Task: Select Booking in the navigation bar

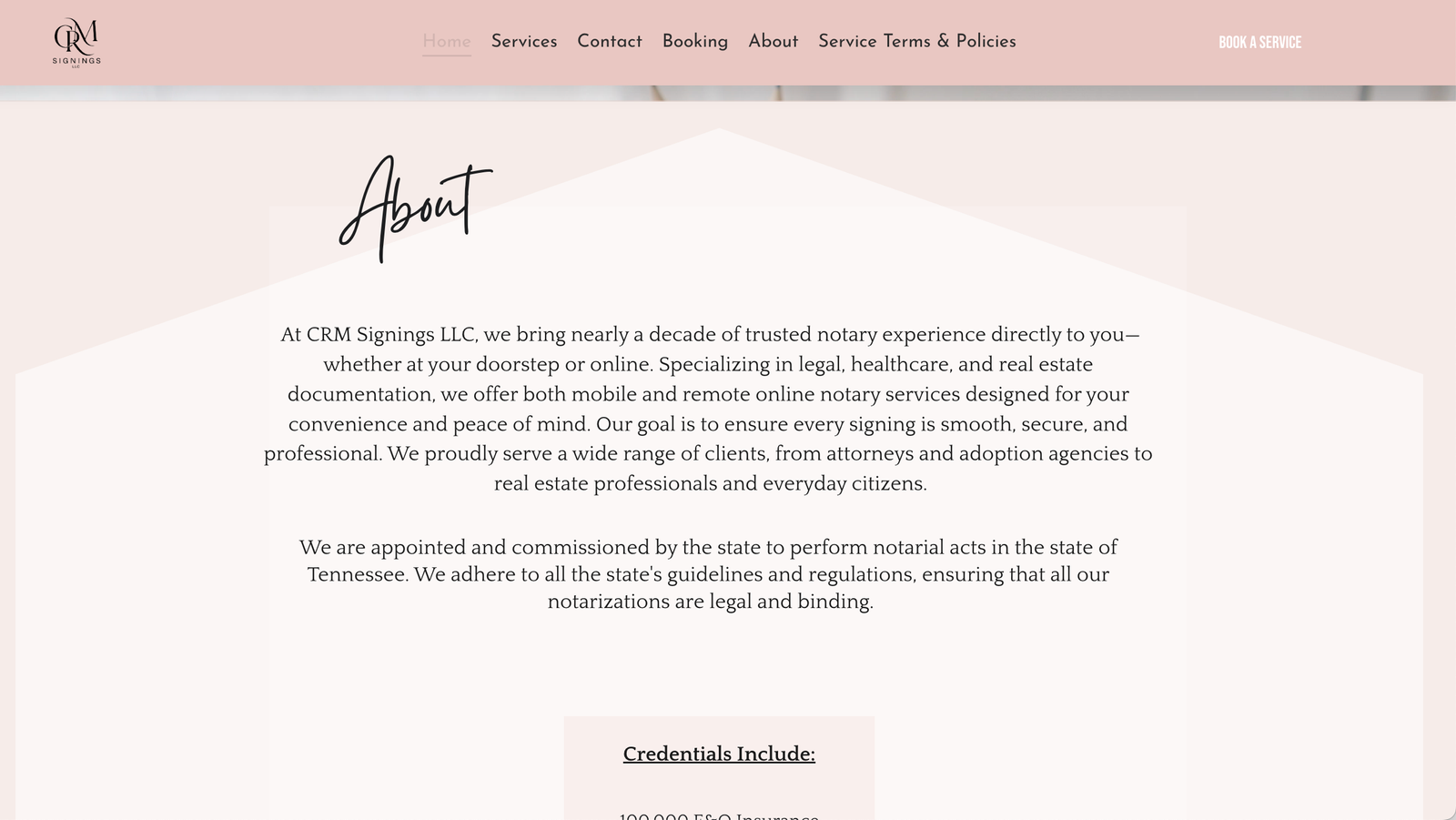Action: [x=695, y=41]
